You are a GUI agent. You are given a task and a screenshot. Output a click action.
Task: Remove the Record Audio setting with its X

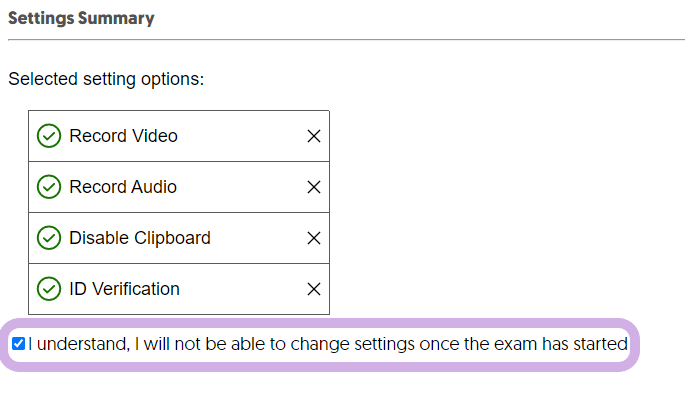pos(314,187)
